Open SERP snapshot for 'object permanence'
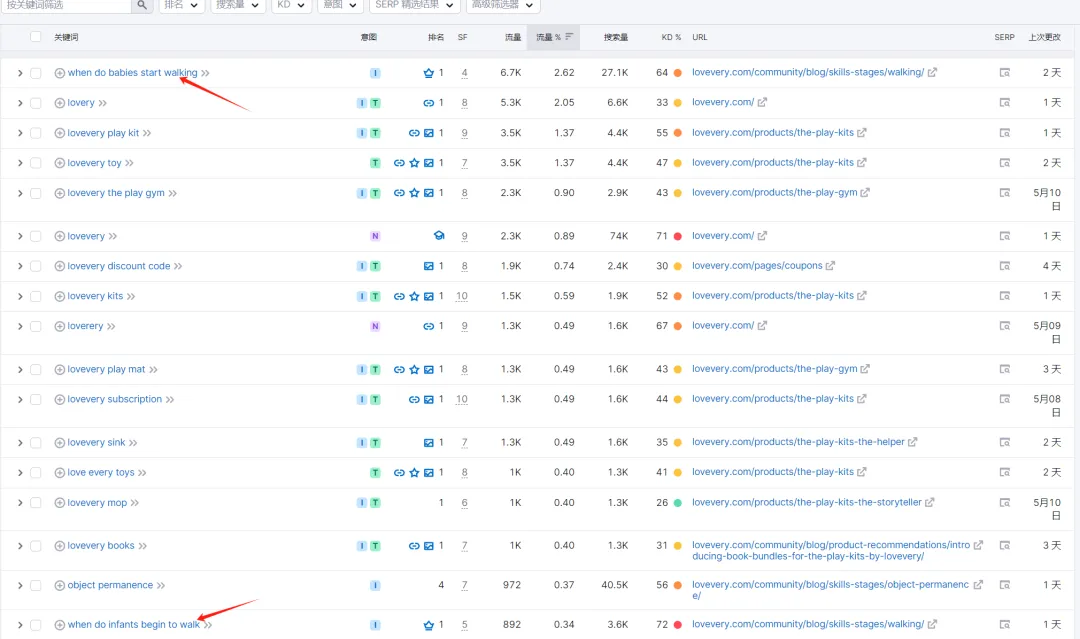The image size is (1080, 639). point(1005,585)
